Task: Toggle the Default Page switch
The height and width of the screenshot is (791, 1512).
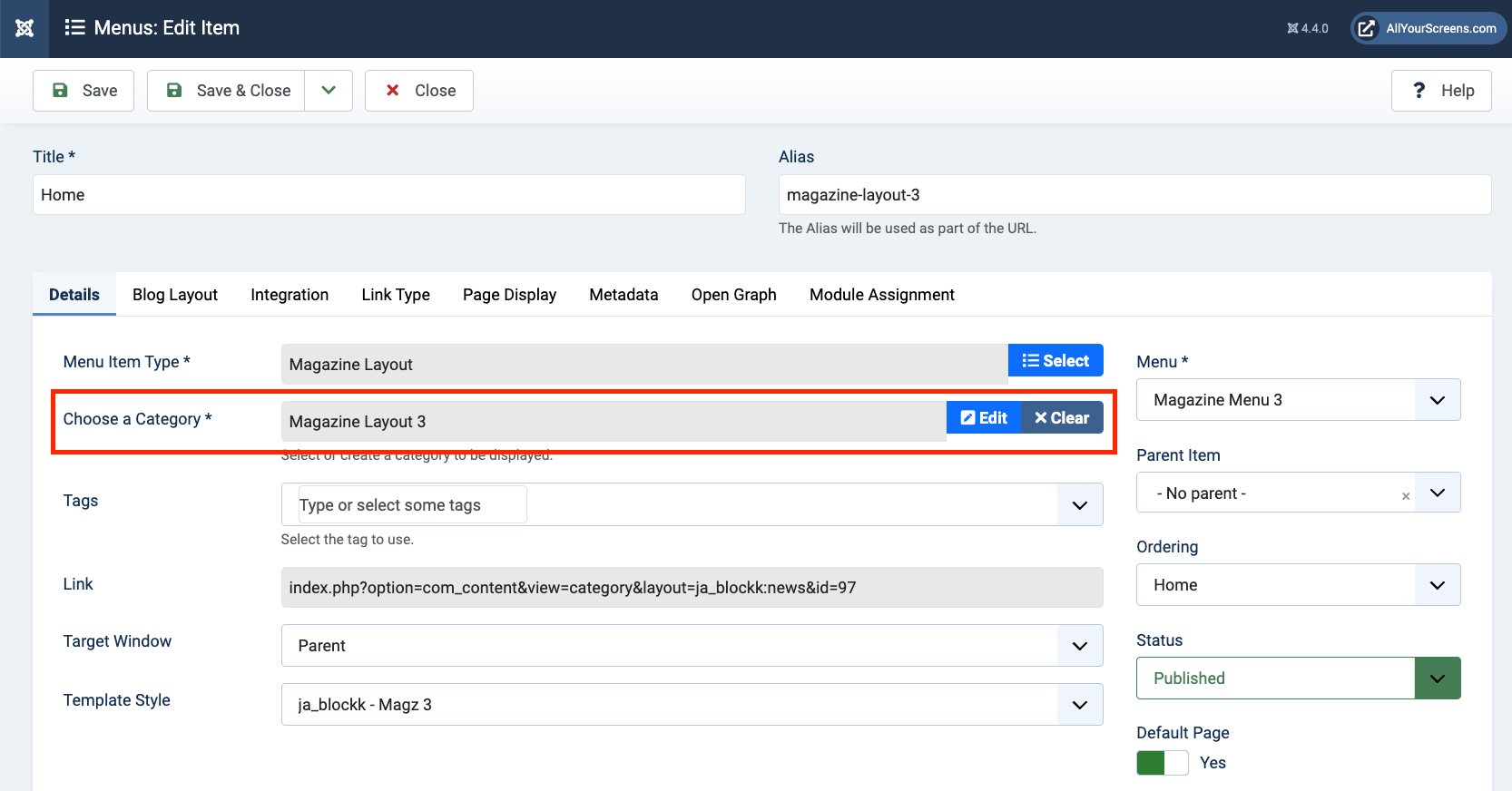Action: tap(1162, 763)
